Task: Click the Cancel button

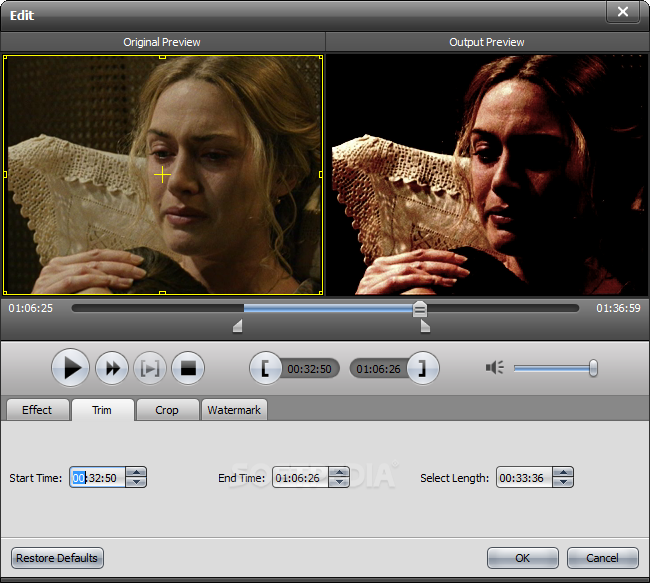Action: point(603,558)
